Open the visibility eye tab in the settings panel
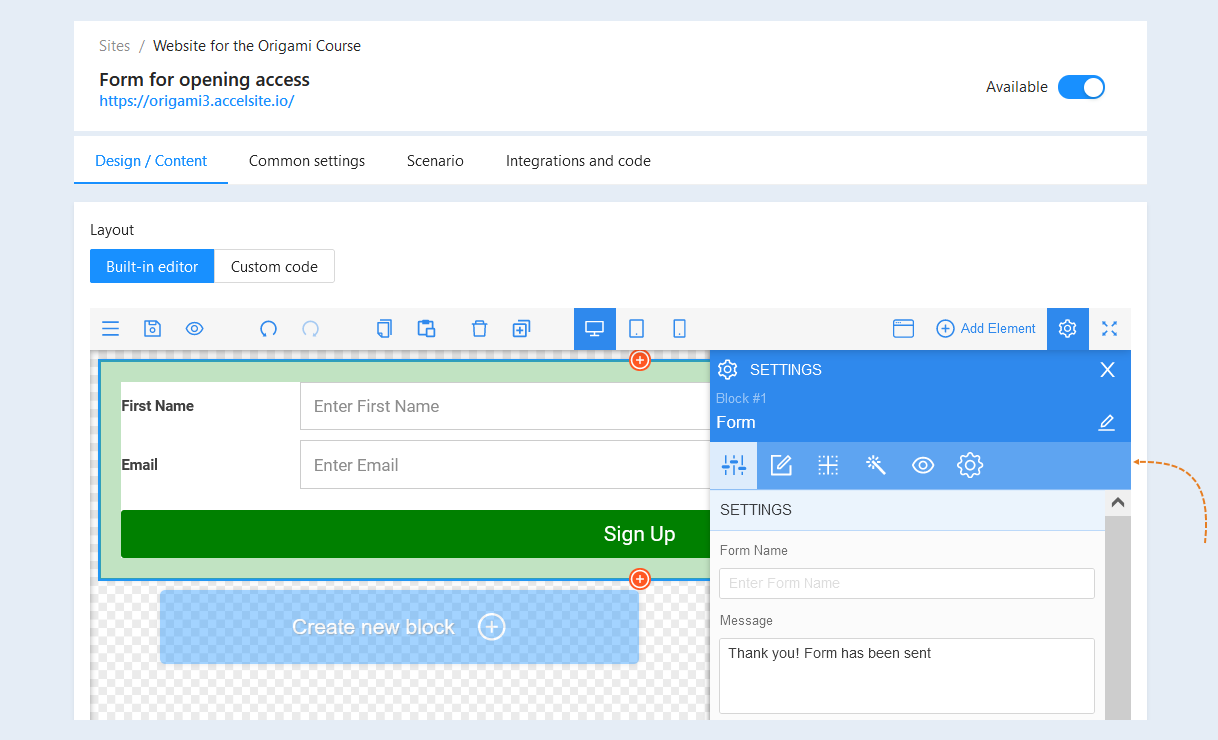This screenshot has width=1218, height=740. click(923, 465)
